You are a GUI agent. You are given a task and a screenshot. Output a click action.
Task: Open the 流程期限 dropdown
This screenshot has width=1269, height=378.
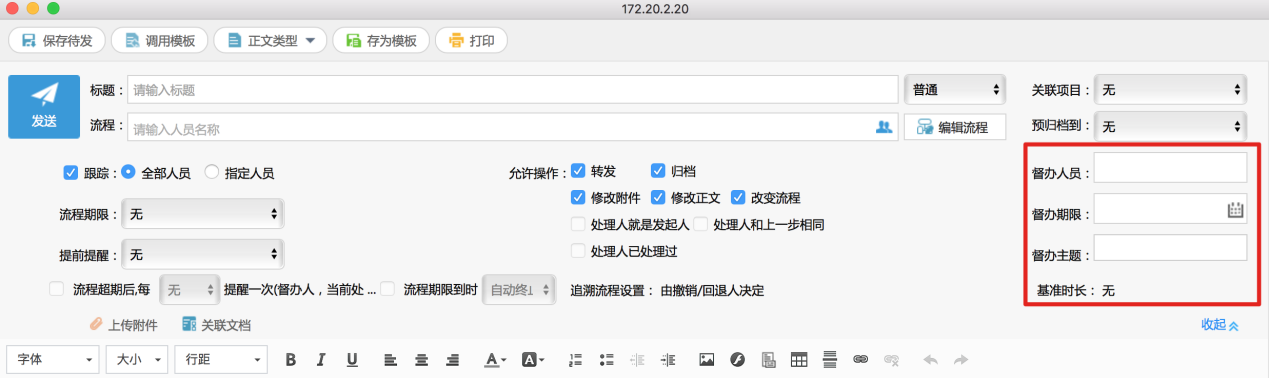pos(203,214)
